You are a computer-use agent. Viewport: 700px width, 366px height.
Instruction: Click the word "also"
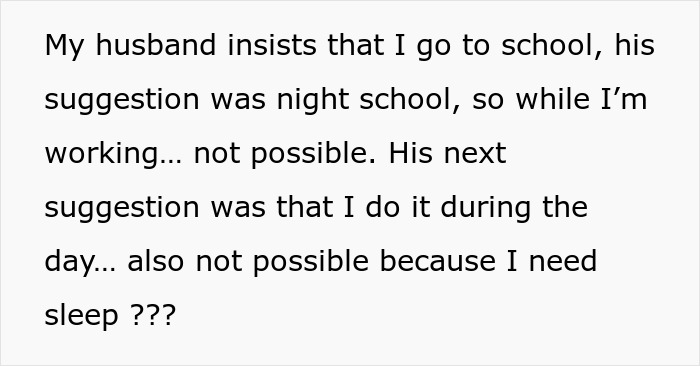point(155,262)
